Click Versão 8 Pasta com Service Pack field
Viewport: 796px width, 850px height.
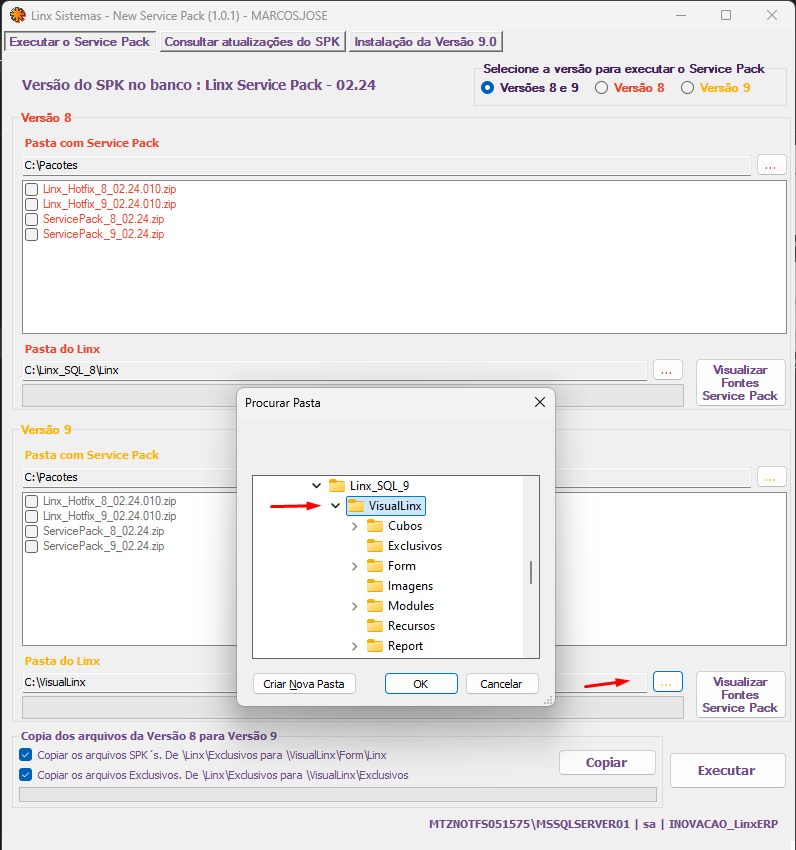coord(387,165)
